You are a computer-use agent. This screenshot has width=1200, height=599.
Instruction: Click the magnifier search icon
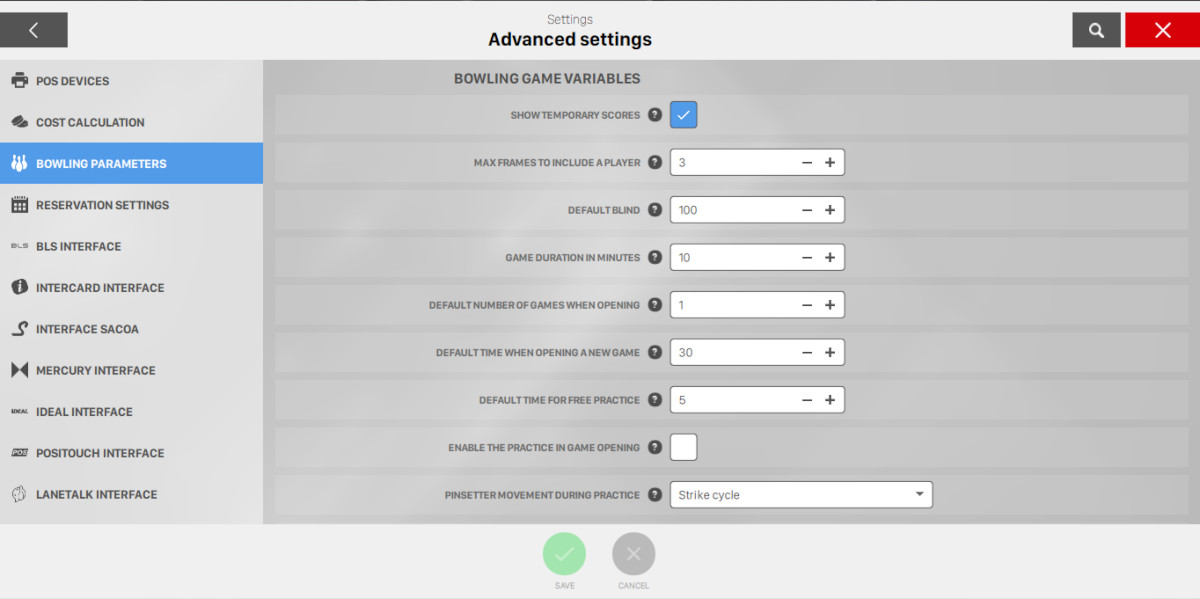[1096, 30]
